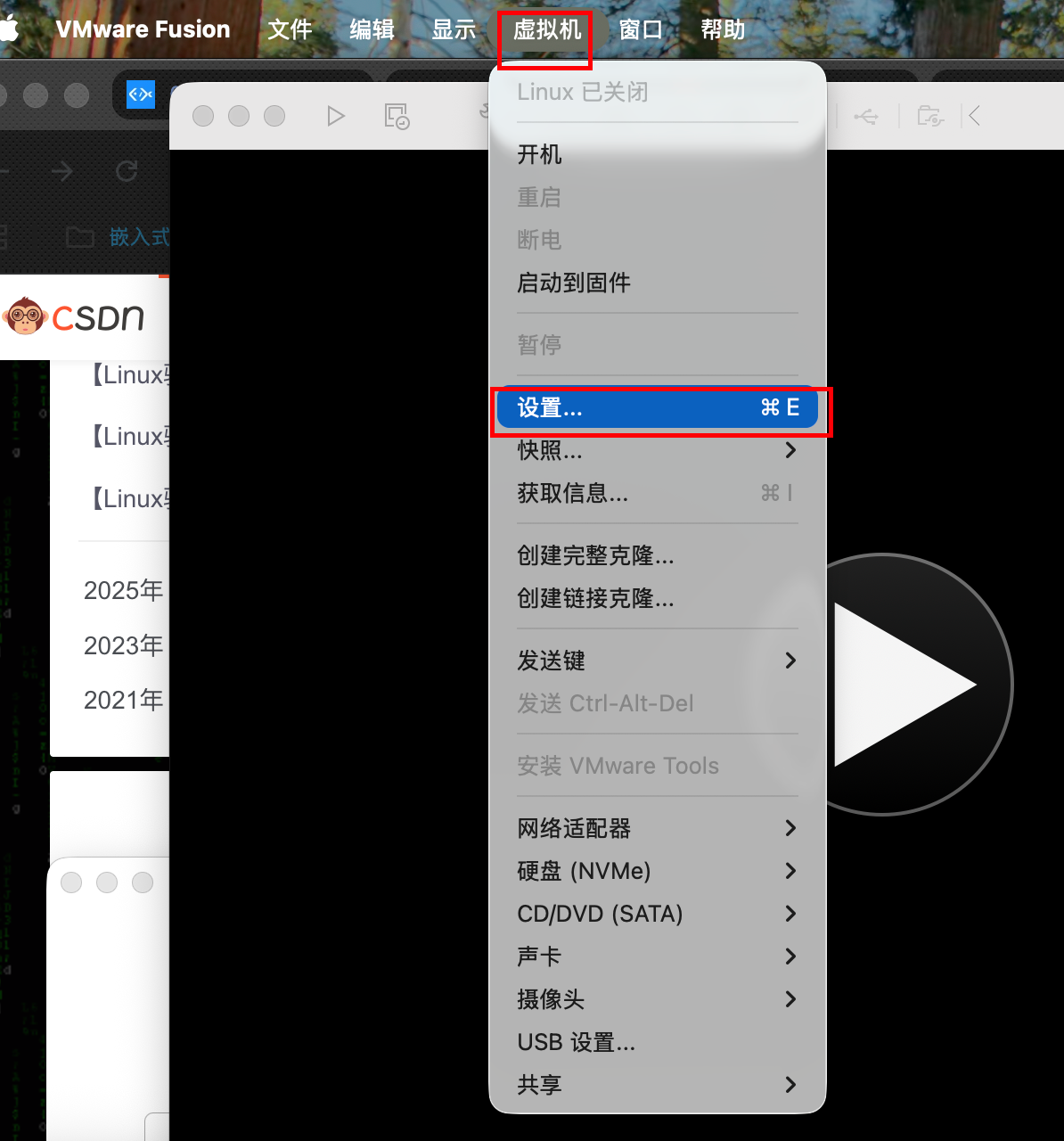Choose 开机 to power on the VM

tap(658, 154)
